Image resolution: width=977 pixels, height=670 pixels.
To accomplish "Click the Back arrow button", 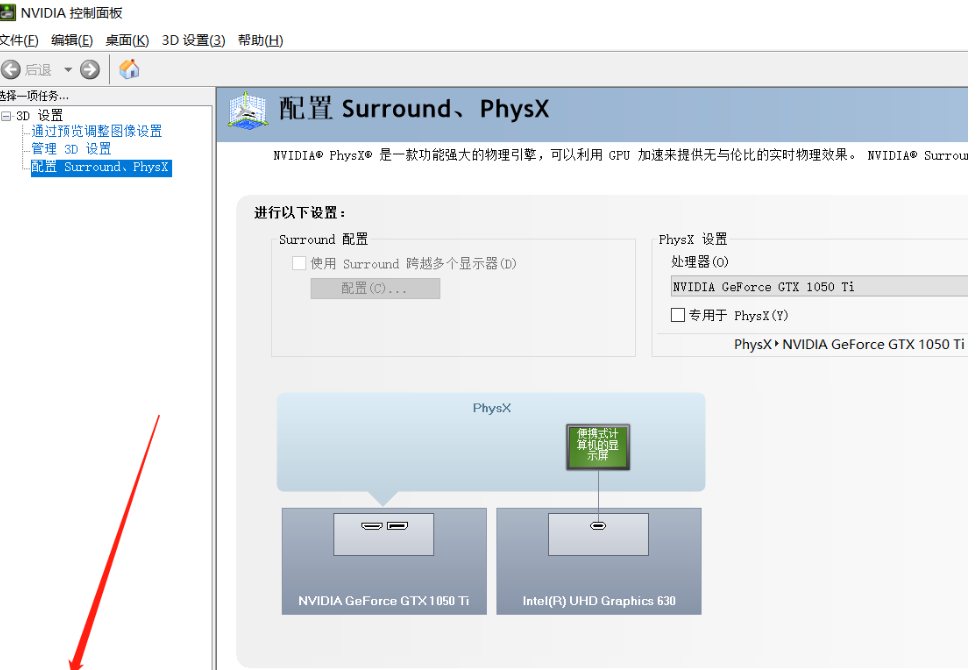I will click(11, 69).
